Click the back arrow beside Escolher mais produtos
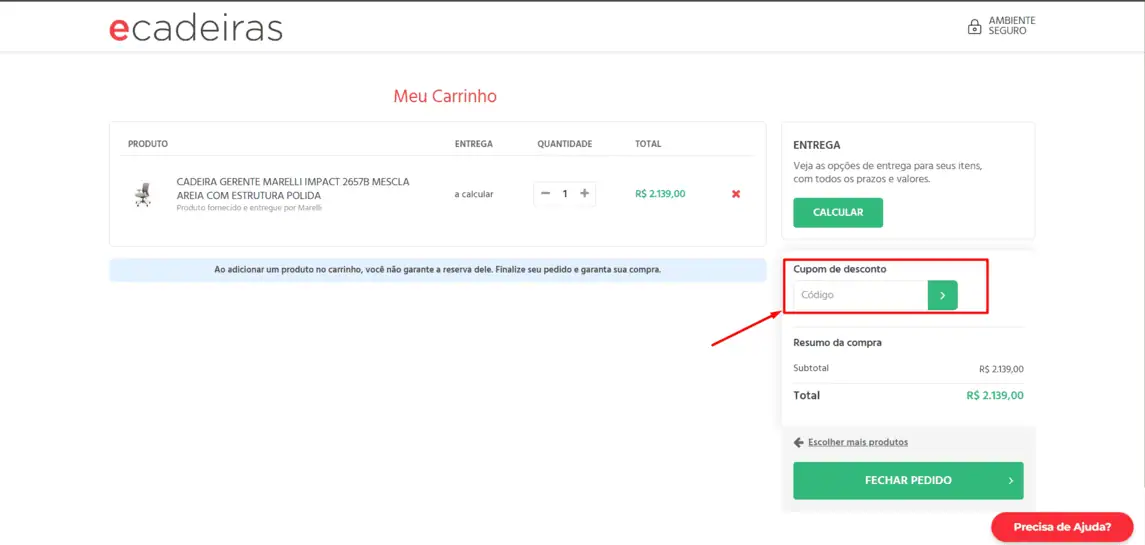Screen dimensions: 1145x545 pos(798,442)
